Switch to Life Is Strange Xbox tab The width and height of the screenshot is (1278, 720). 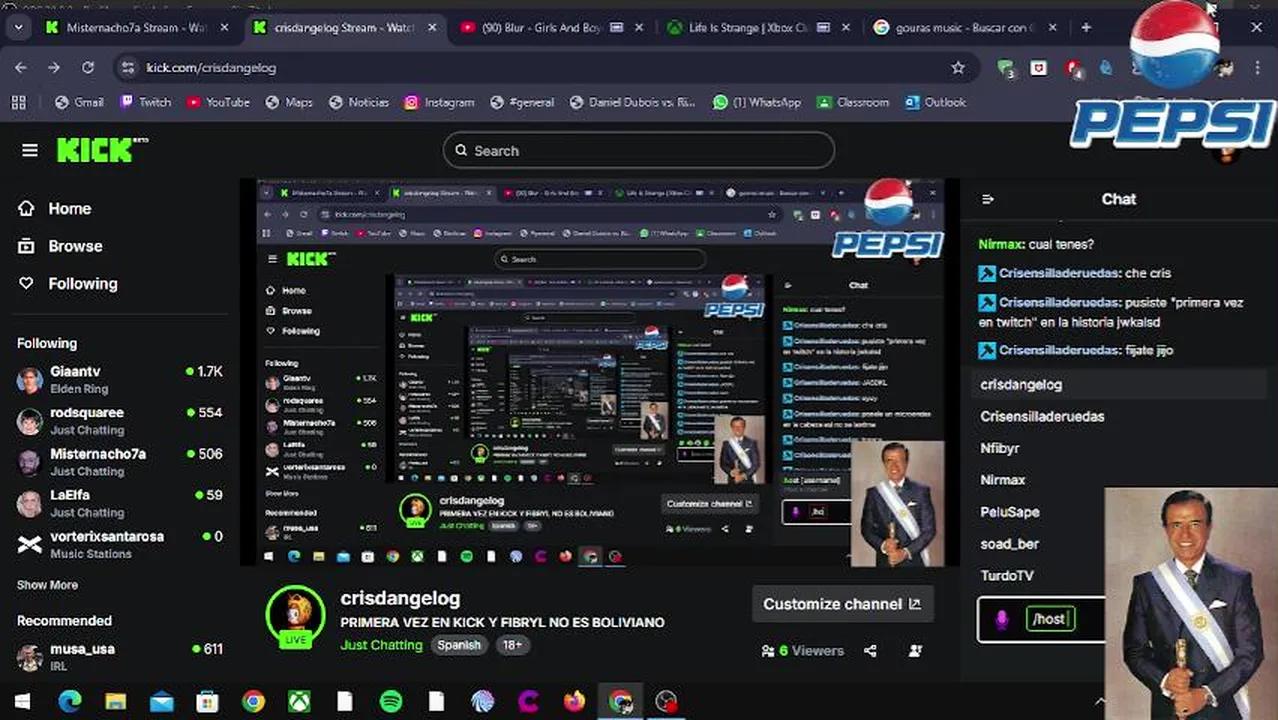(750, 28)
